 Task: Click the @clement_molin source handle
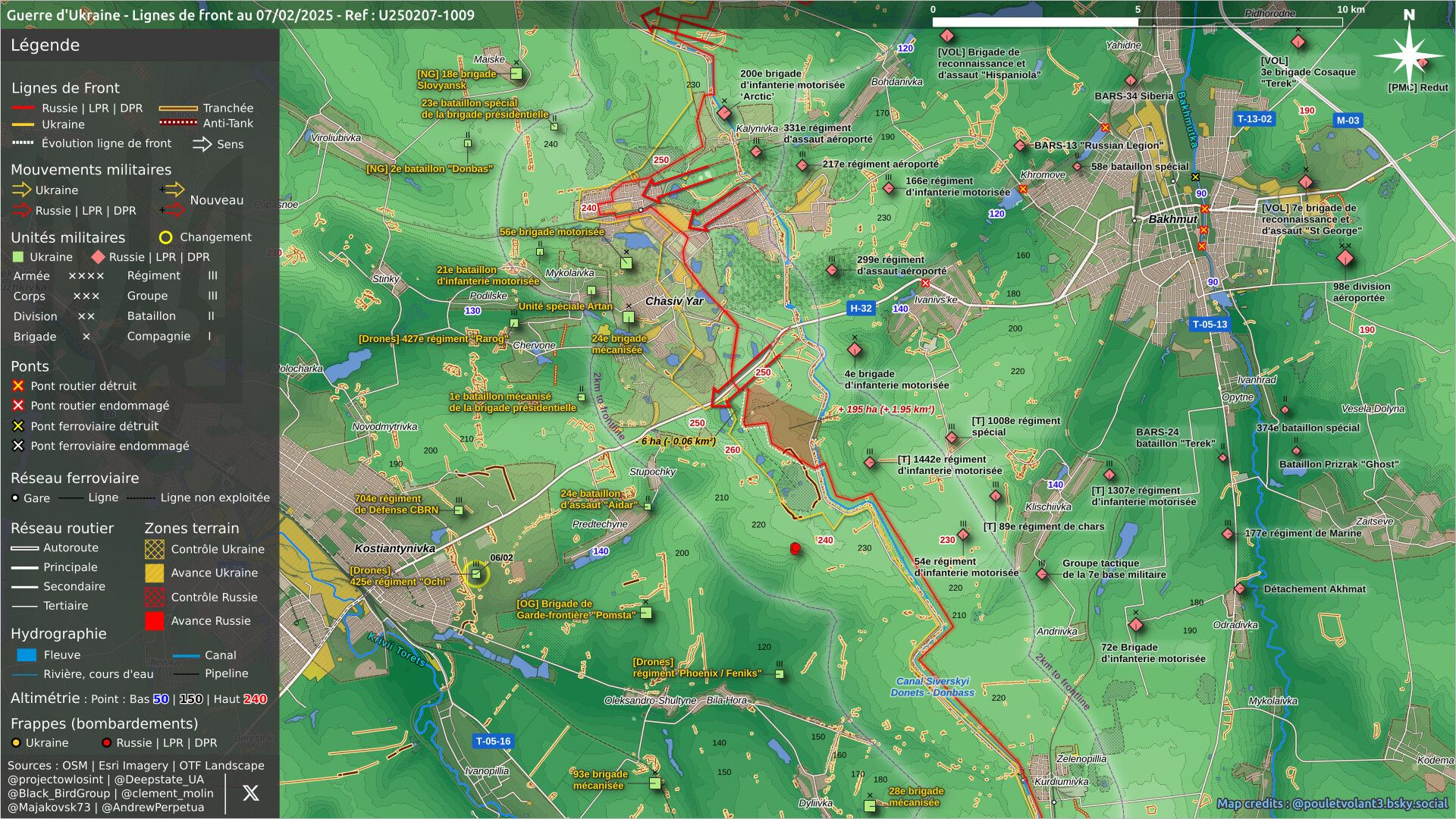(x=168, y=793)
